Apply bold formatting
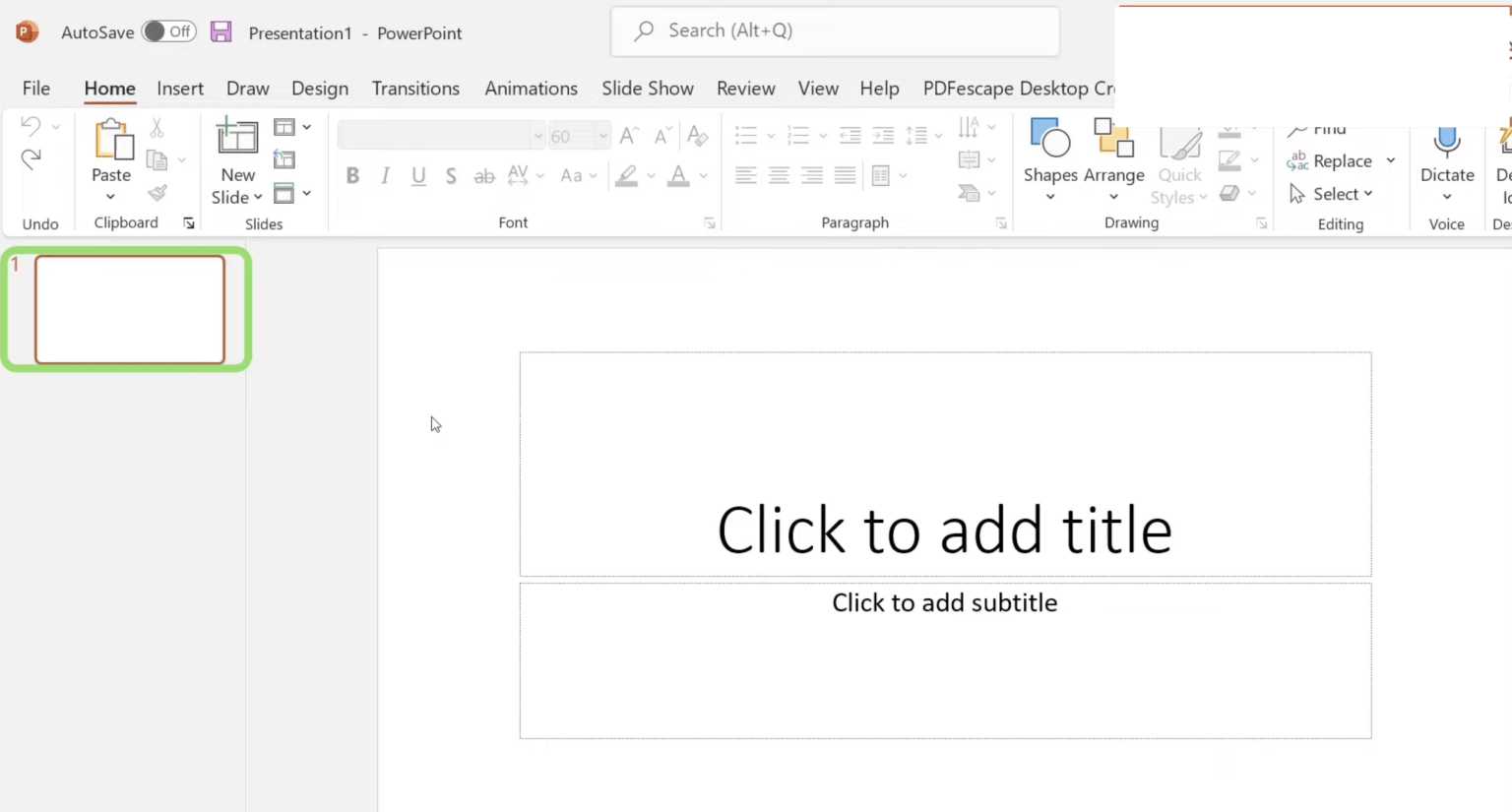Viewport: 1512px width, 812px height. point(352,175)
